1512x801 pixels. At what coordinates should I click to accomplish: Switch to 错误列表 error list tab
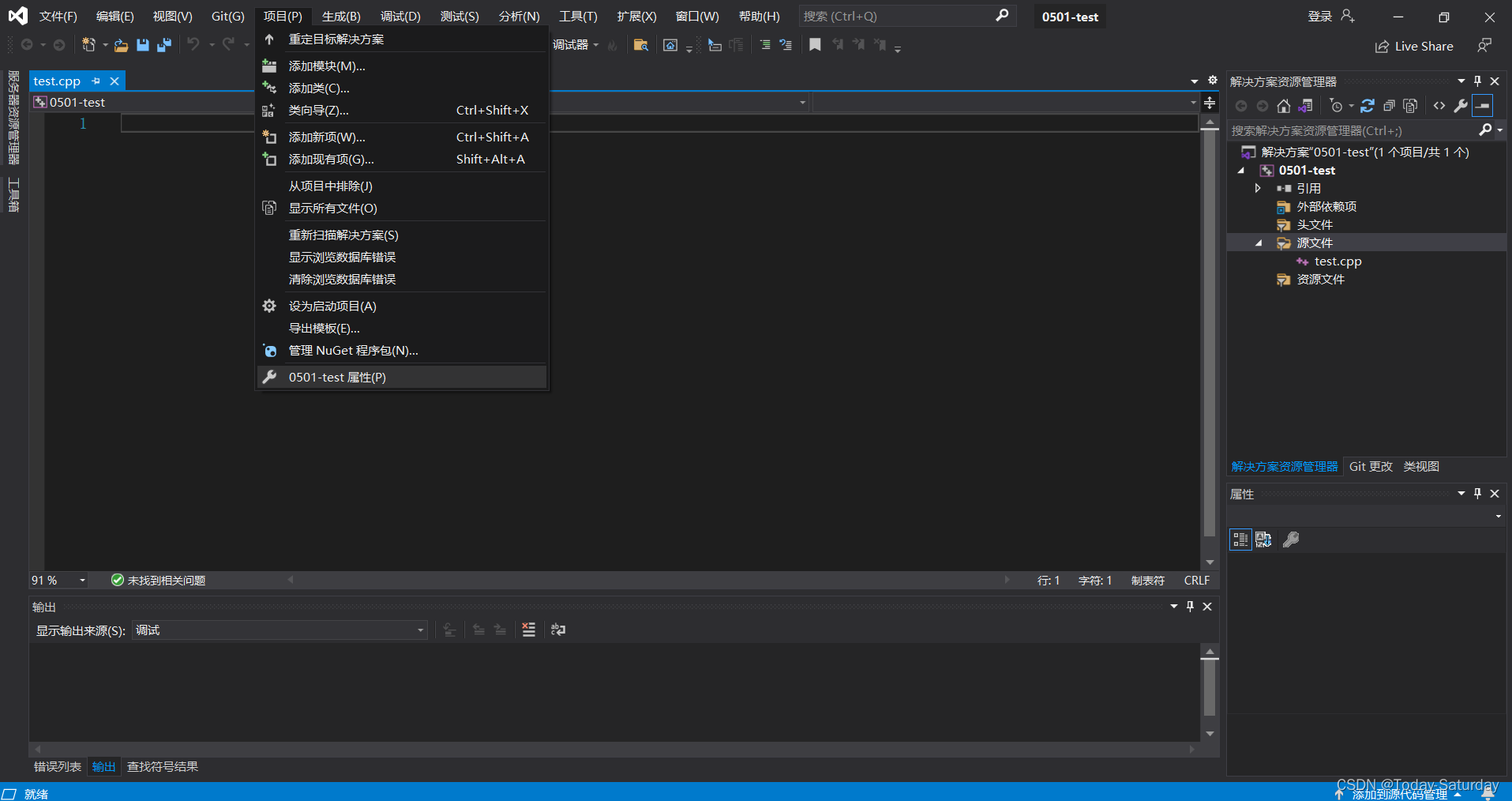point(58,766)
